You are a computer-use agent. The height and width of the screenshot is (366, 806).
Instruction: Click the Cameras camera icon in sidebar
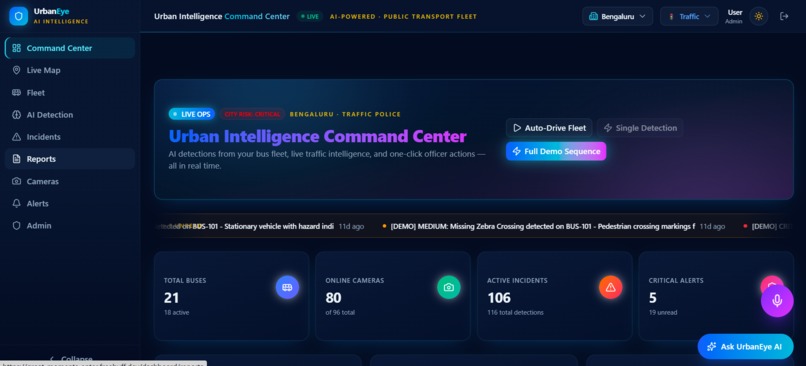click(16, 181)
